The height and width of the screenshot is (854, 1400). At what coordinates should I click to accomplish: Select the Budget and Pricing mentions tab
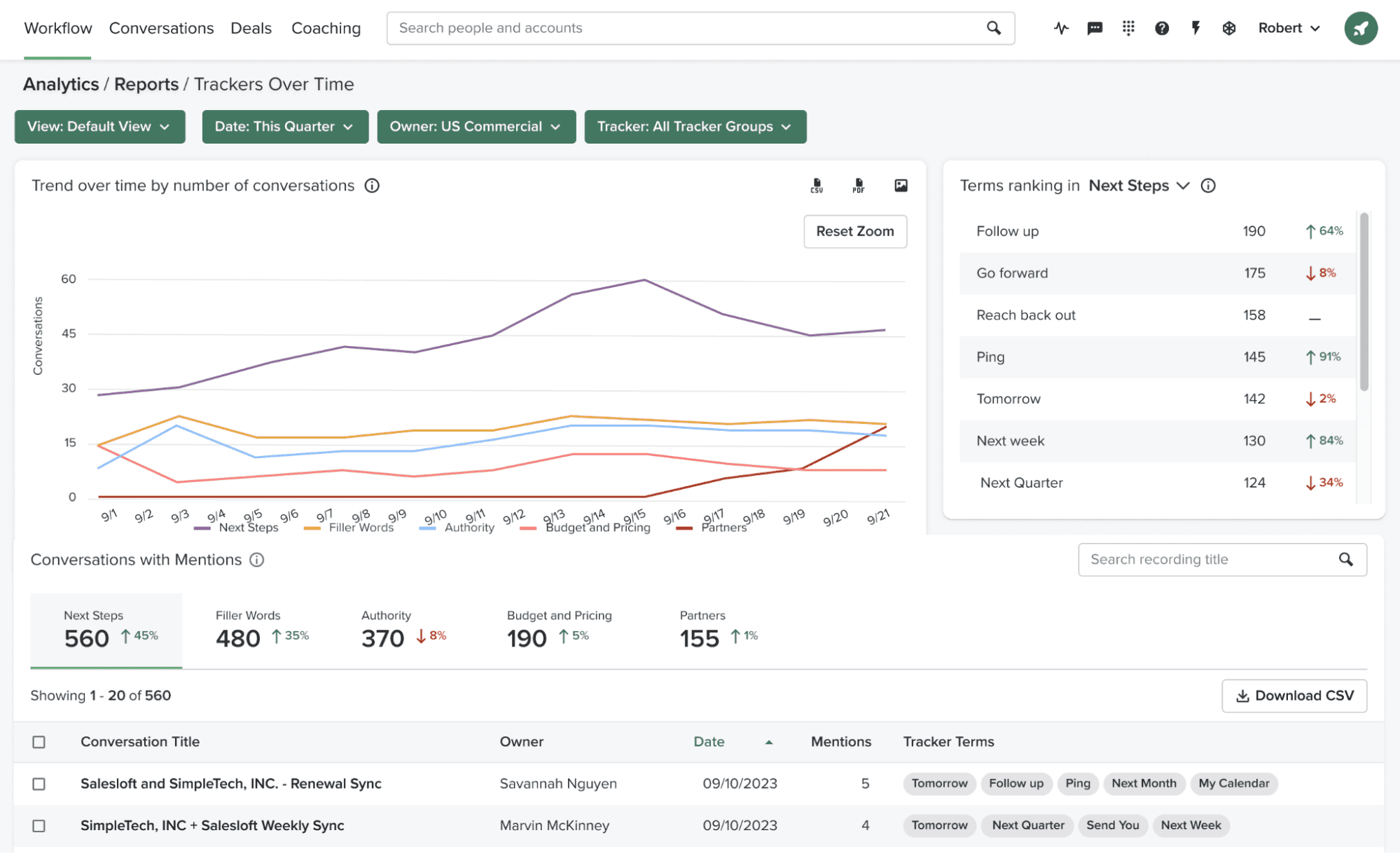point(559,631)
